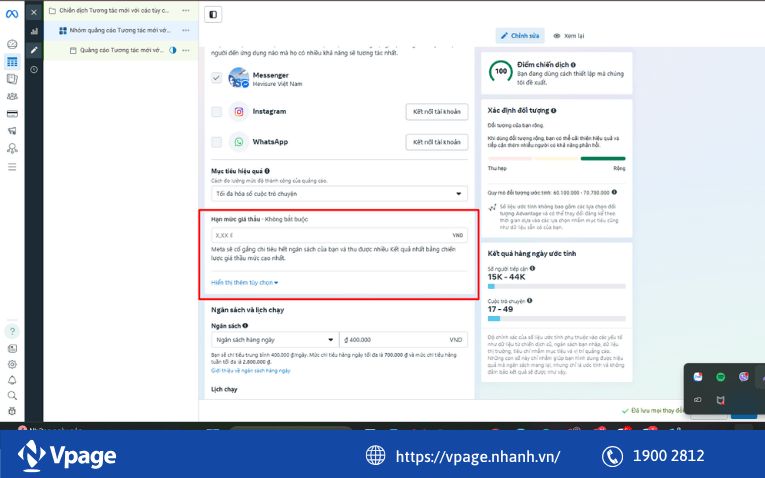The image size is (765, 478).
Task: Switch to Chỉnh sửa tab
Action: [x=520, y=36]
